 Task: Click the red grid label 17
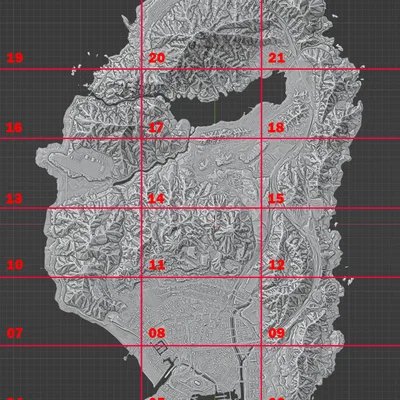[156, 127]
